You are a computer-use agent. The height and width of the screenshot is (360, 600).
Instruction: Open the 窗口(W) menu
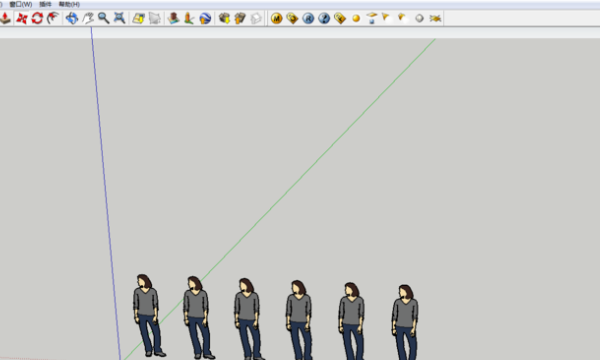21,4
